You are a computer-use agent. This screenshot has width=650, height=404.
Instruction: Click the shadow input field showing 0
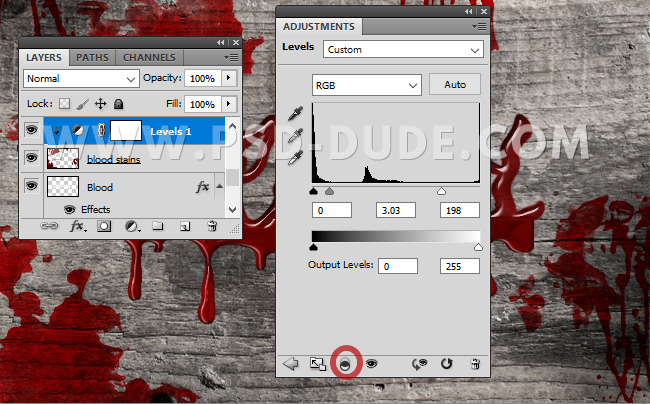(332, 210)
